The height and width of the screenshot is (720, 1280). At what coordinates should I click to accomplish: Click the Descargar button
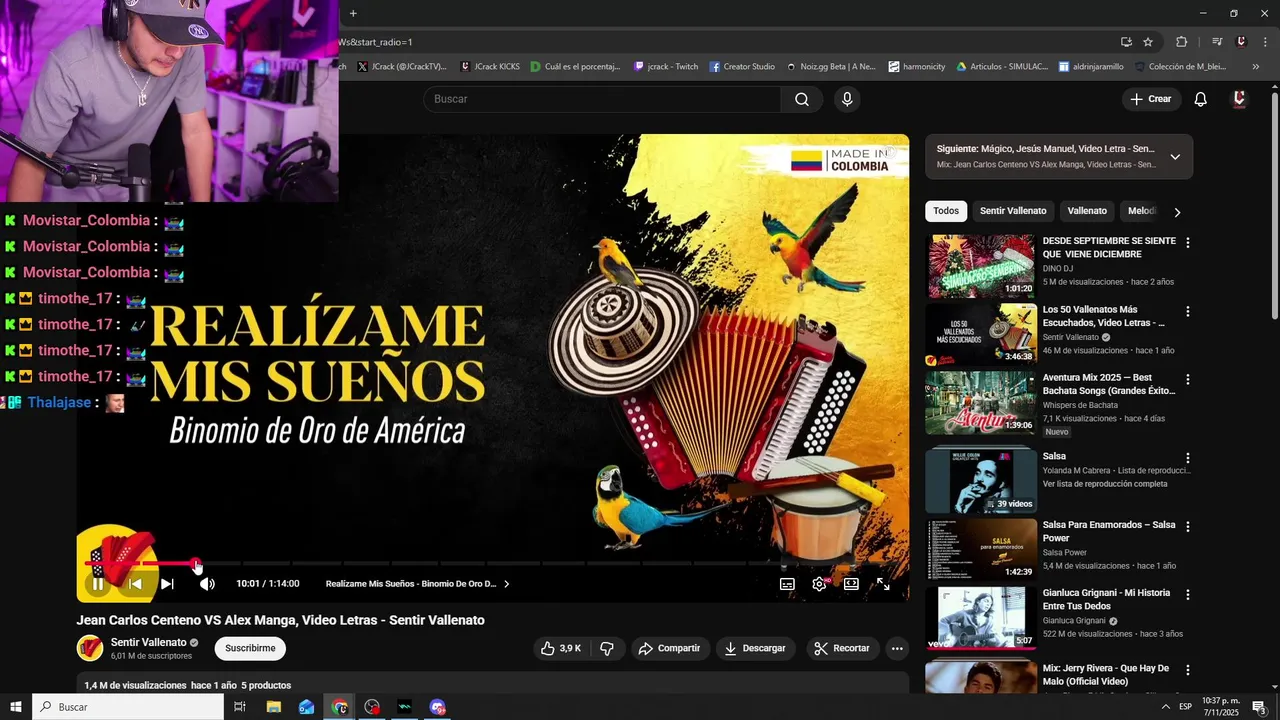point(755,648)
